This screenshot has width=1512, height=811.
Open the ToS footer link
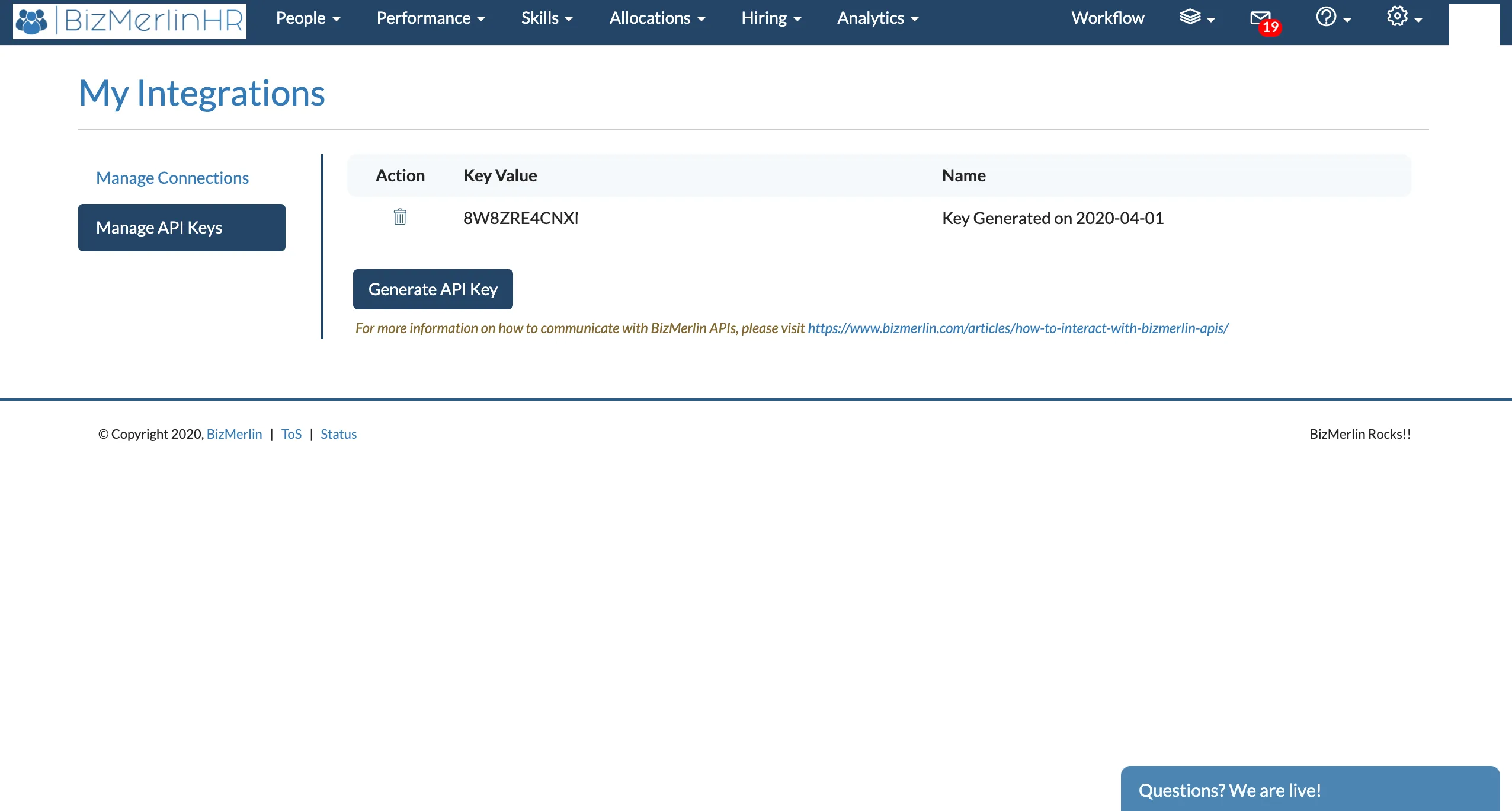coord(291,434)
